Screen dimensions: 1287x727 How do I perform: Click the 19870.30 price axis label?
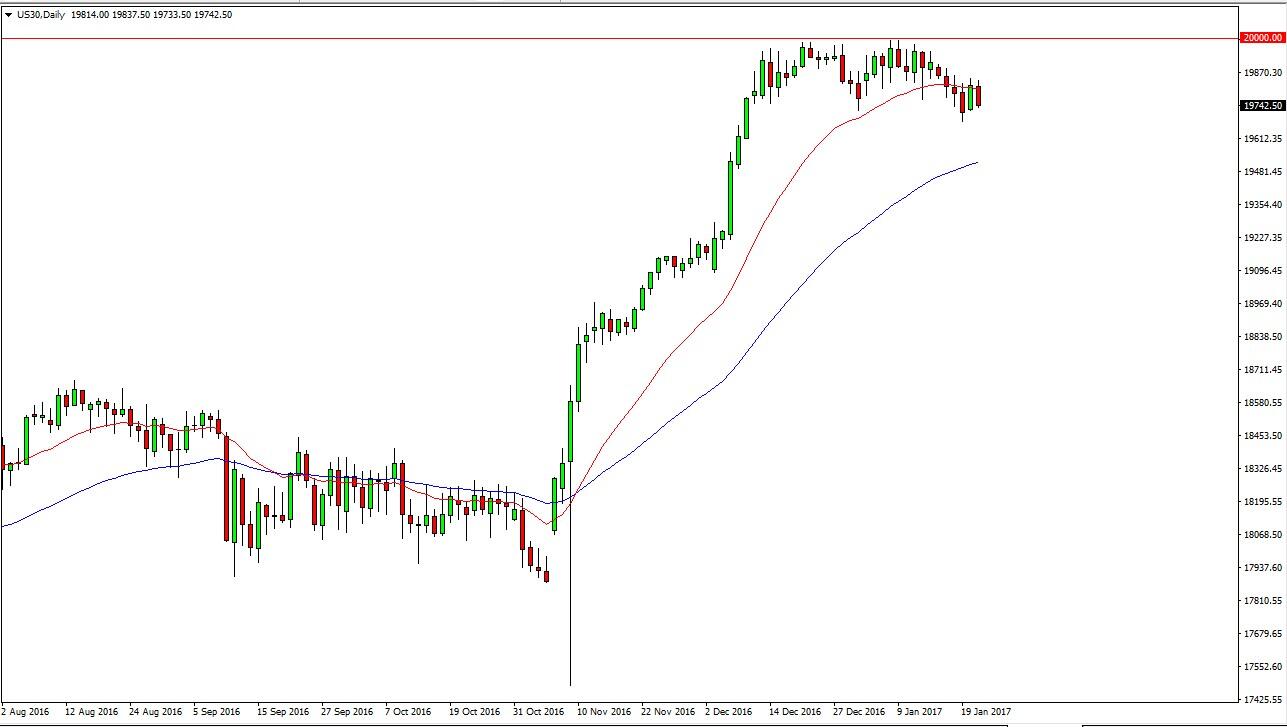click(1263, 73)
